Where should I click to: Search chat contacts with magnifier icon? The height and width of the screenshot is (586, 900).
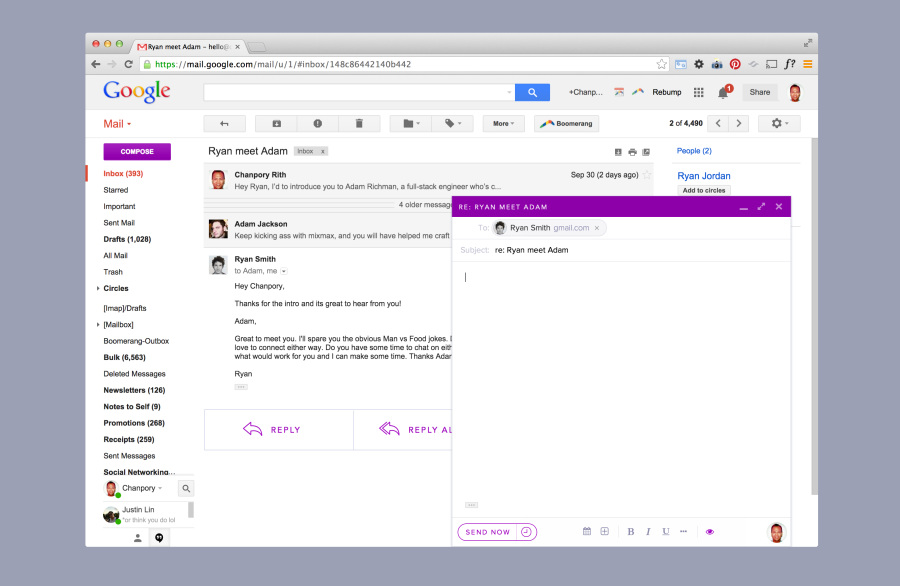[x=186, y=488]
